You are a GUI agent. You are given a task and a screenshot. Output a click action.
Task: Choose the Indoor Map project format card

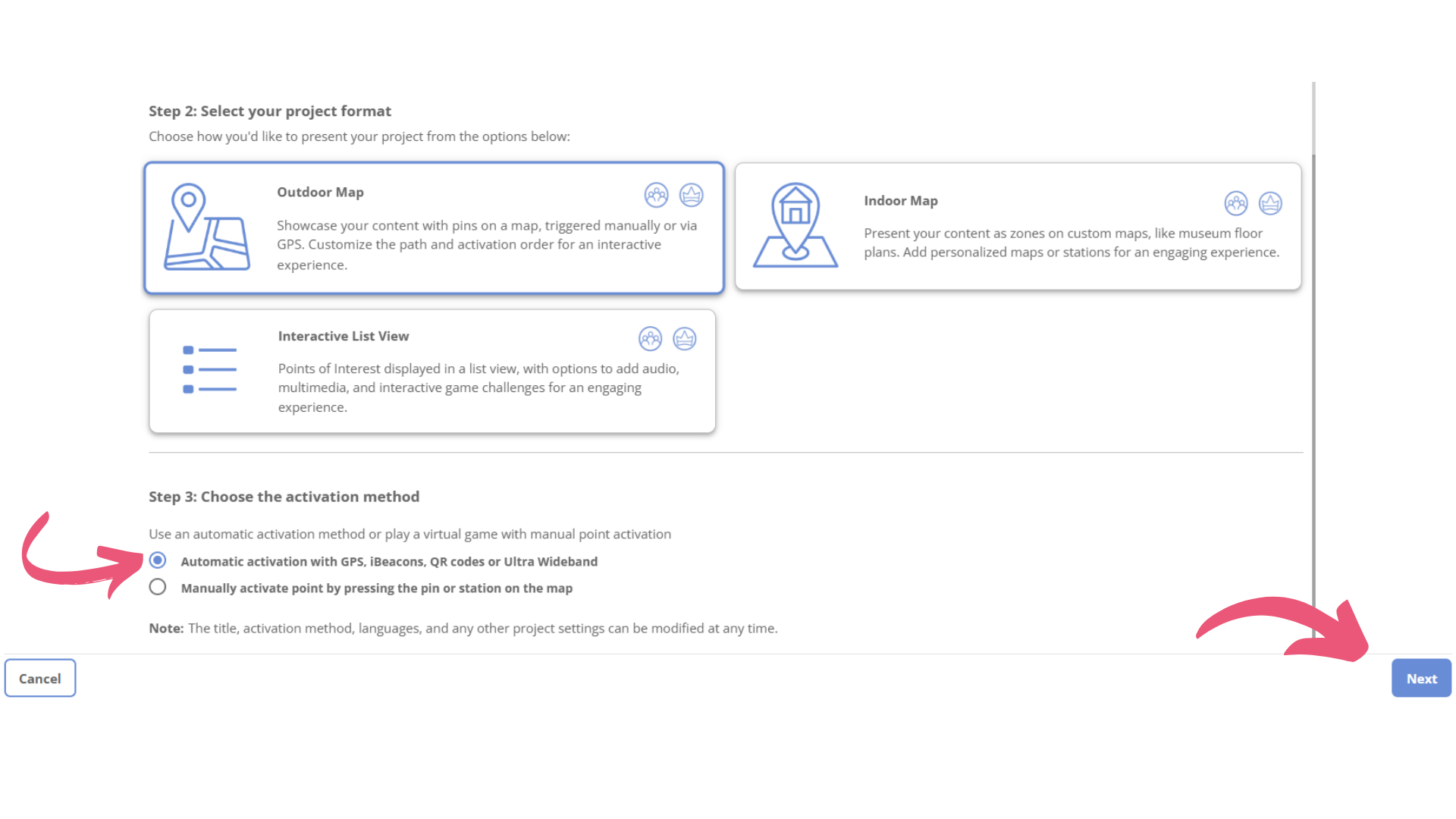point(1018,226)
